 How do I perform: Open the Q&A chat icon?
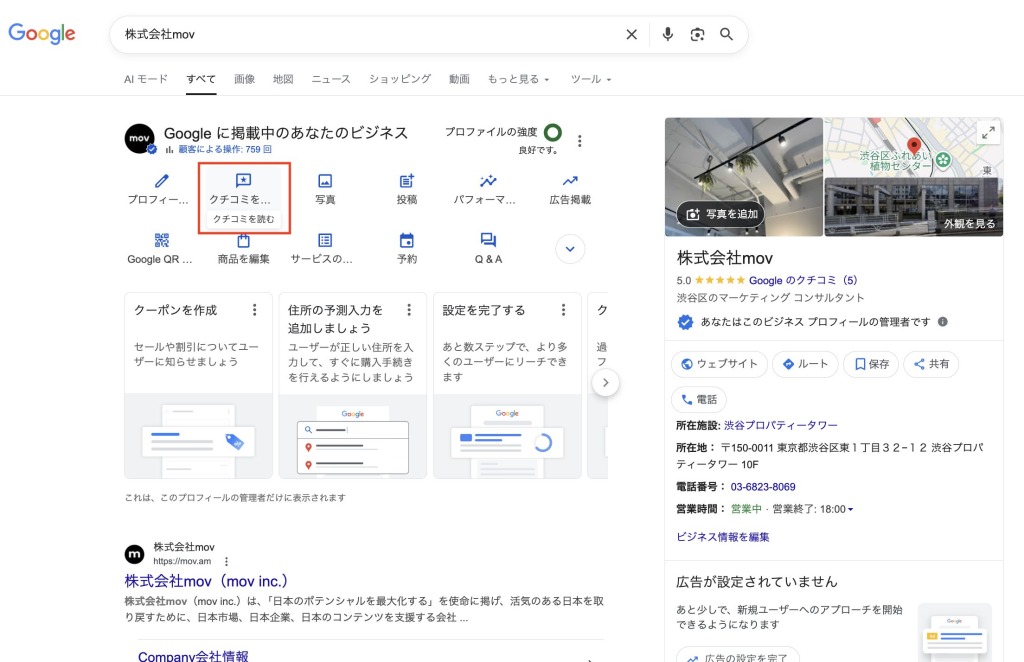(488, 240)
